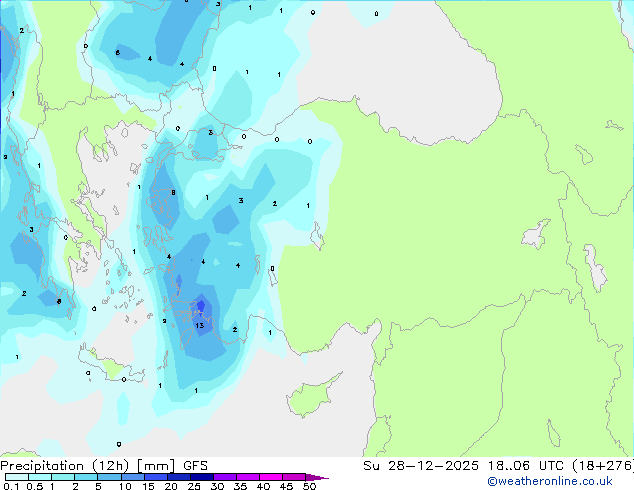
Task: Click the "5" label under the legend bar
Action: tap(98, 486)
